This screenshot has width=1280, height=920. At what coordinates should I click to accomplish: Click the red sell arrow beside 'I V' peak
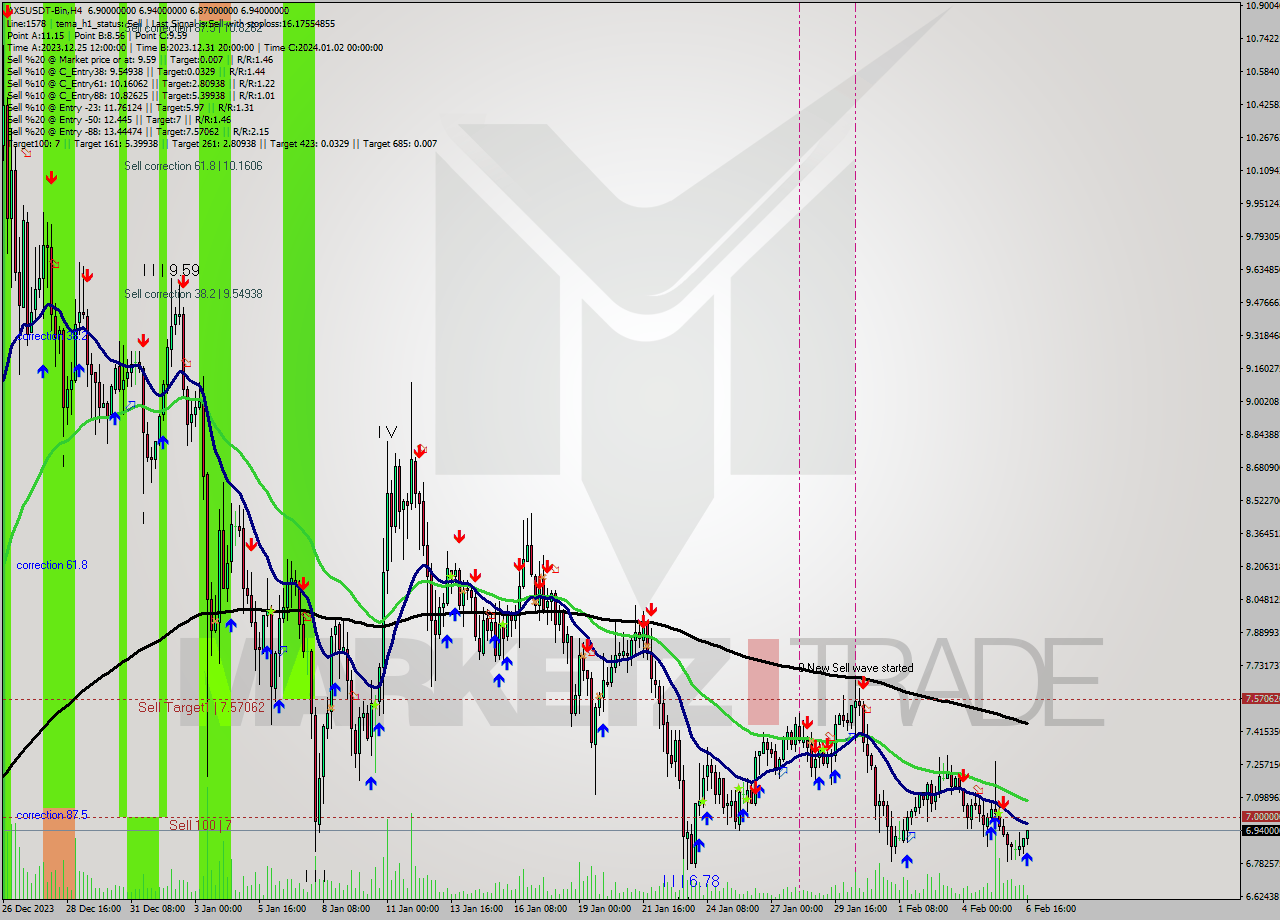click(x=420, y=450)
